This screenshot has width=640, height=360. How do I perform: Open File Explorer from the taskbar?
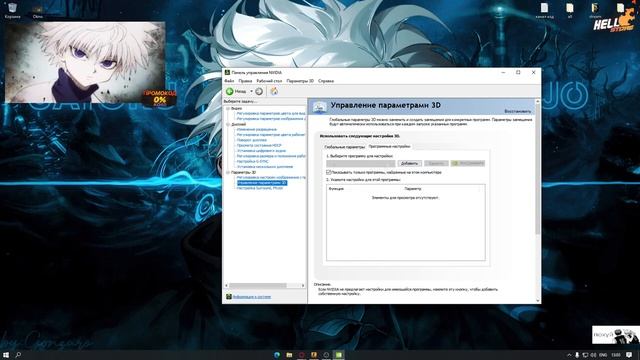(x=289, y=355)
